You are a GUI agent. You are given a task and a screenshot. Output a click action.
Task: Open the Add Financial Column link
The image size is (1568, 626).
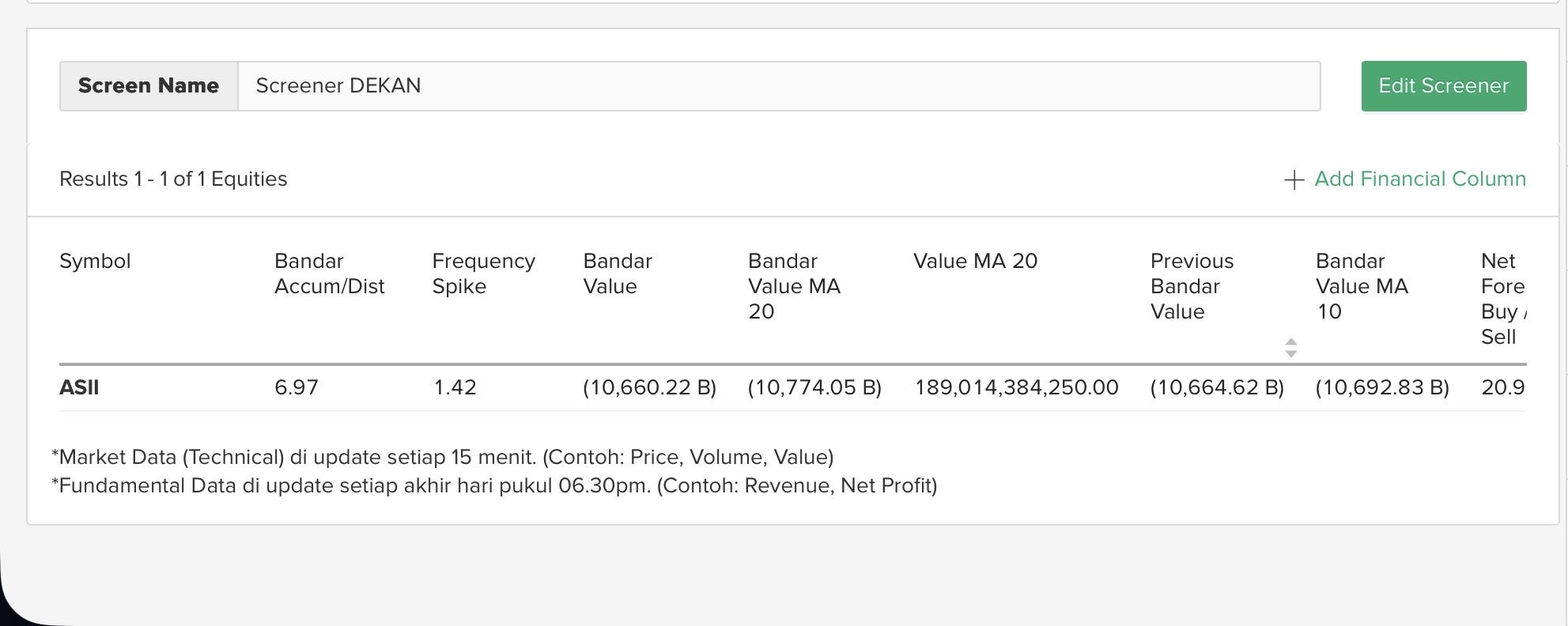coord(1419,179)
